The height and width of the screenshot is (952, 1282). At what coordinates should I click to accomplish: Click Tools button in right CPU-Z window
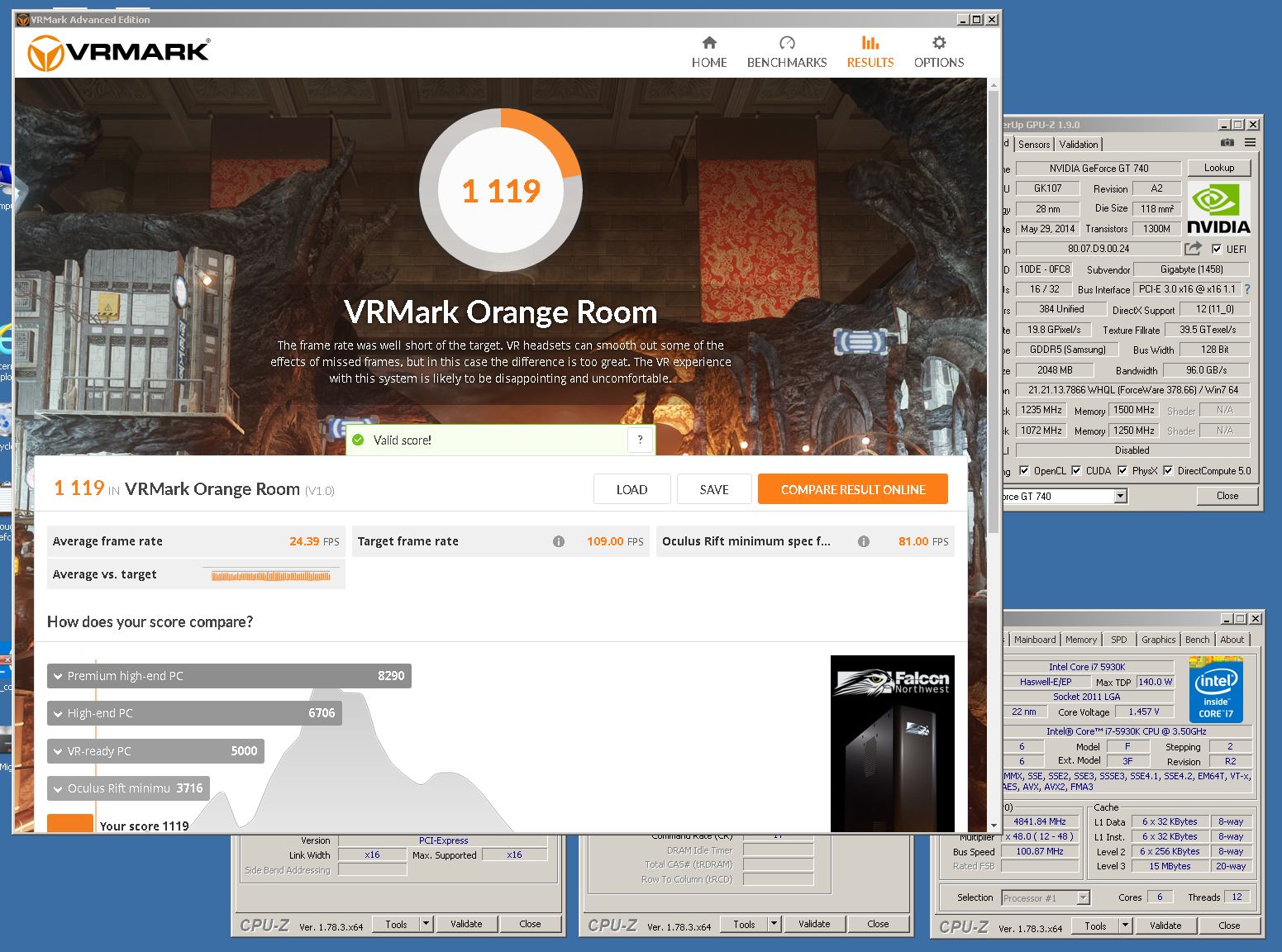tap(1095, 926)
